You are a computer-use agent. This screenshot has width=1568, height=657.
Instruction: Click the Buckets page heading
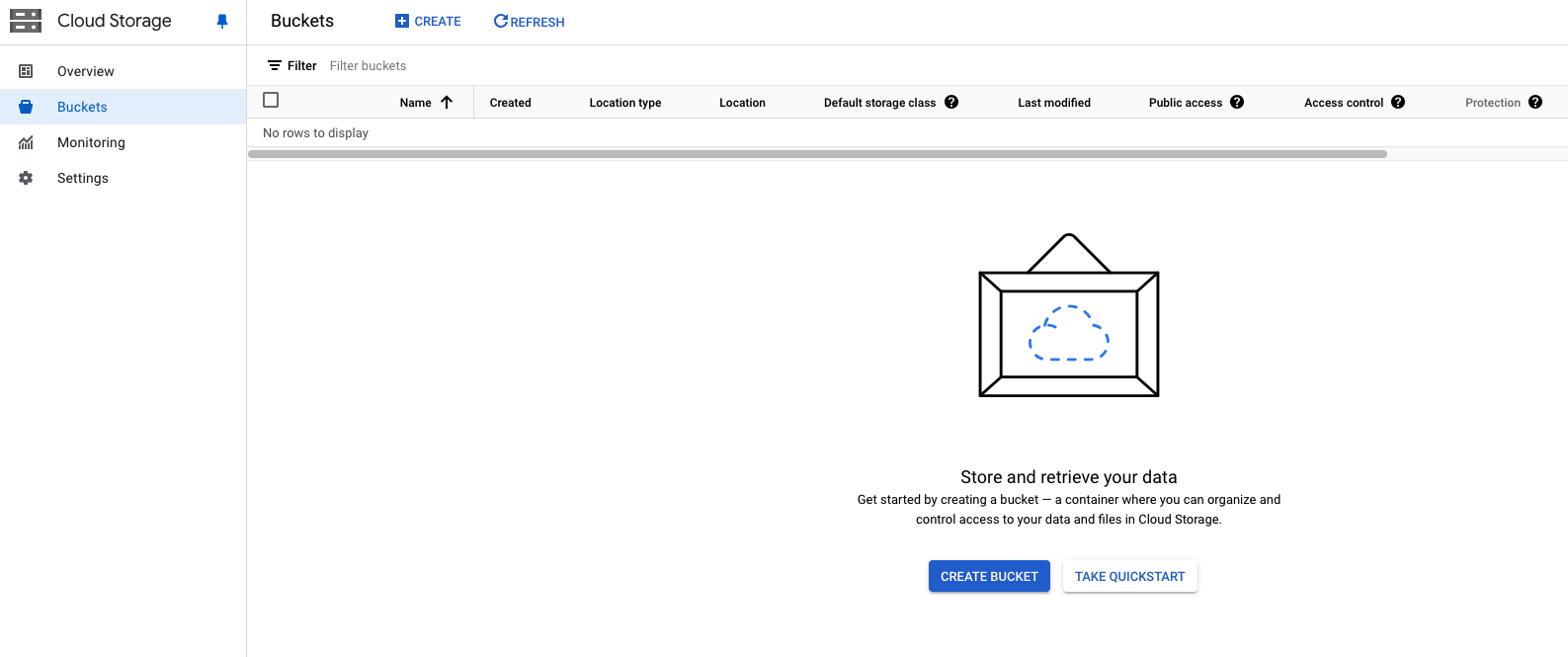click(x=302, y=21)
